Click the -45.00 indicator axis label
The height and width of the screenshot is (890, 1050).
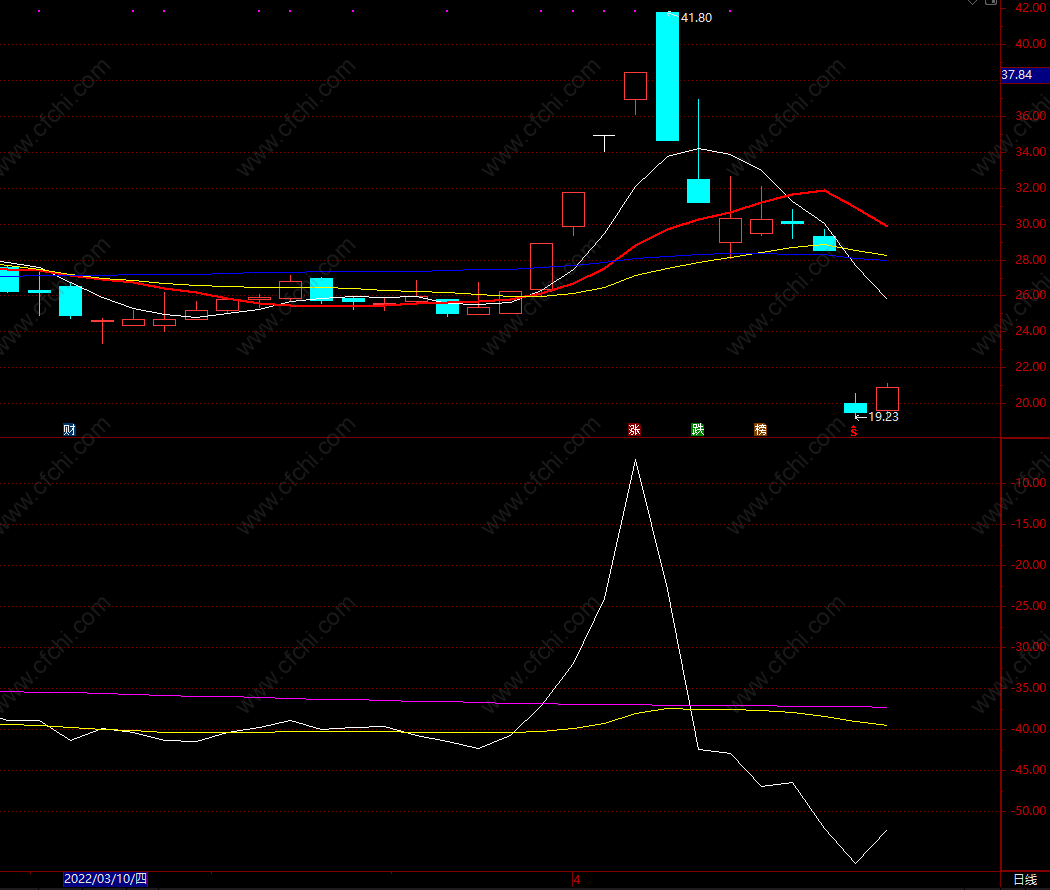(x=1029, y=770)
